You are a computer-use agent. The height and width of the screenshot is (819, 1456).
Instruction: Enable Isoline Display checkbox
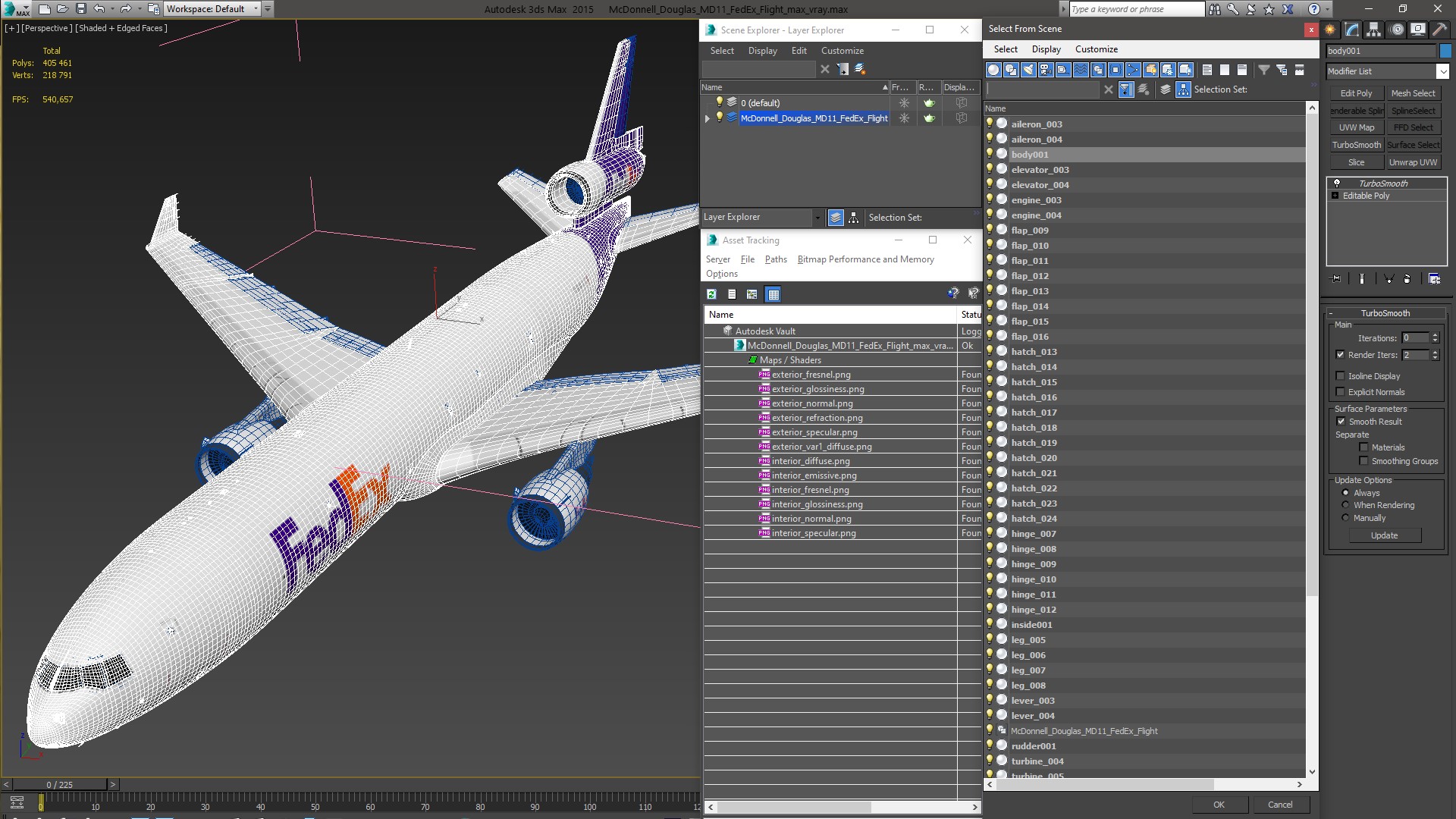(1340, 376)
